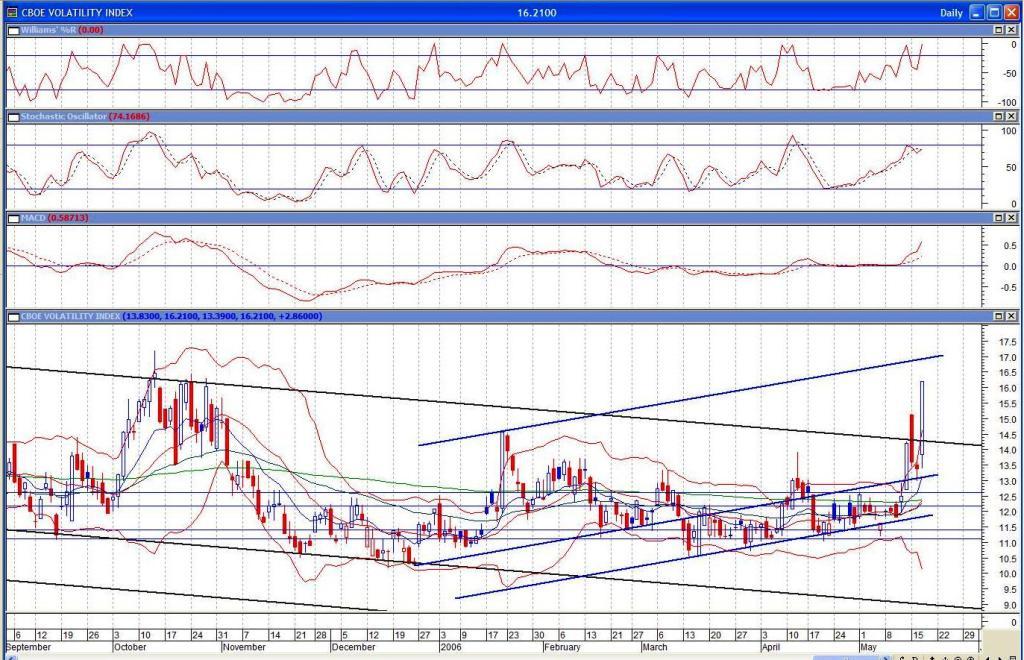1024x660 pixels.
Task: Click the Stochastic value 74.1686
Action: [x=129, y=116]
